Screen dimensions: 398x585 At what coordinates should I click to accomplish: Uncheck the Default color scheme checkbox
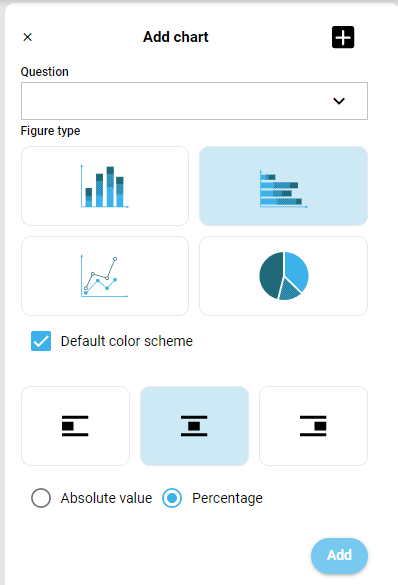click(x=41, y=341)
